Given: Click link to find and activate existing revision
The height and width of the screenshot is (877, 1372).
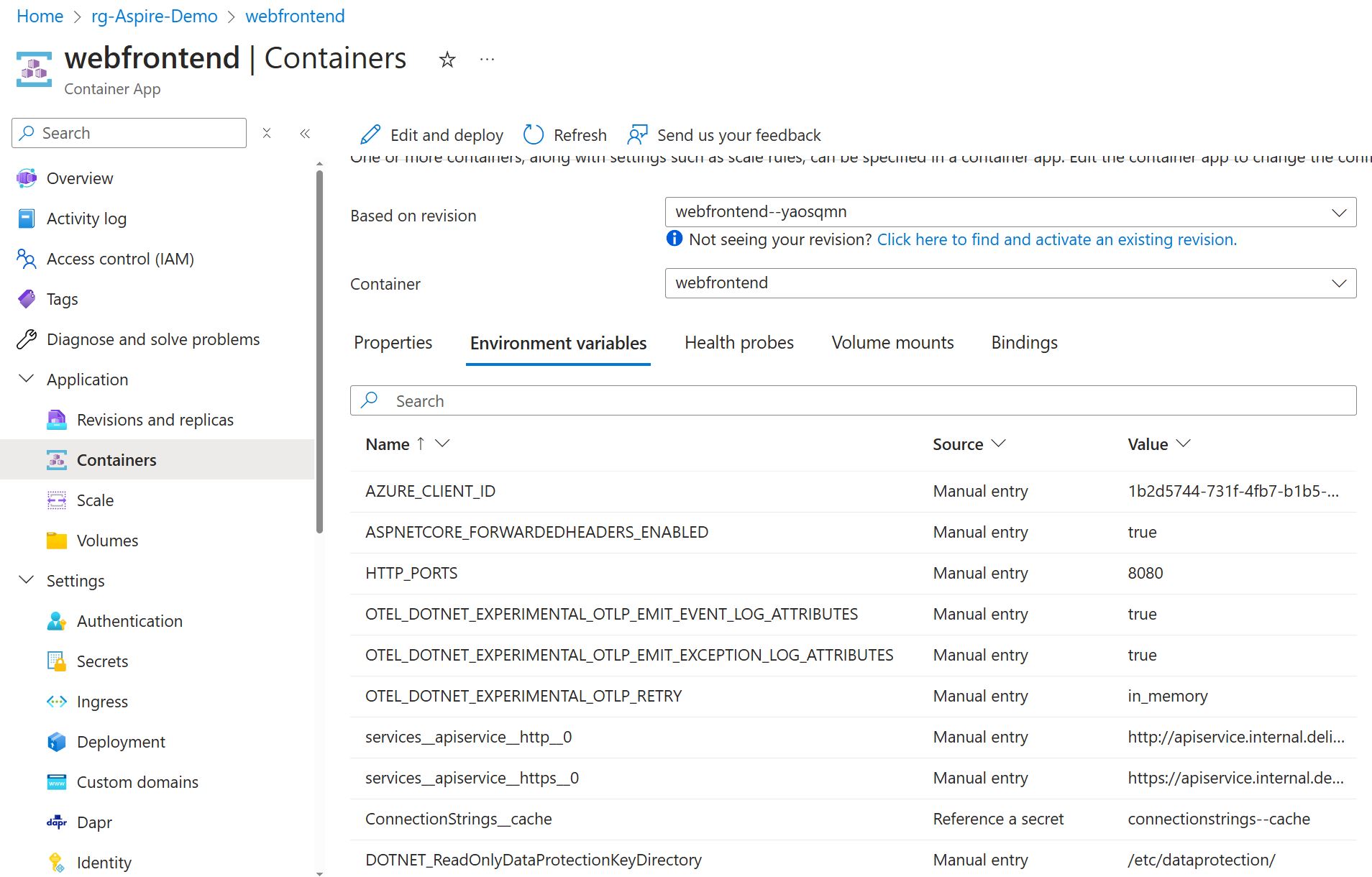Looking at the screenshot, I should pos(1056,239).
